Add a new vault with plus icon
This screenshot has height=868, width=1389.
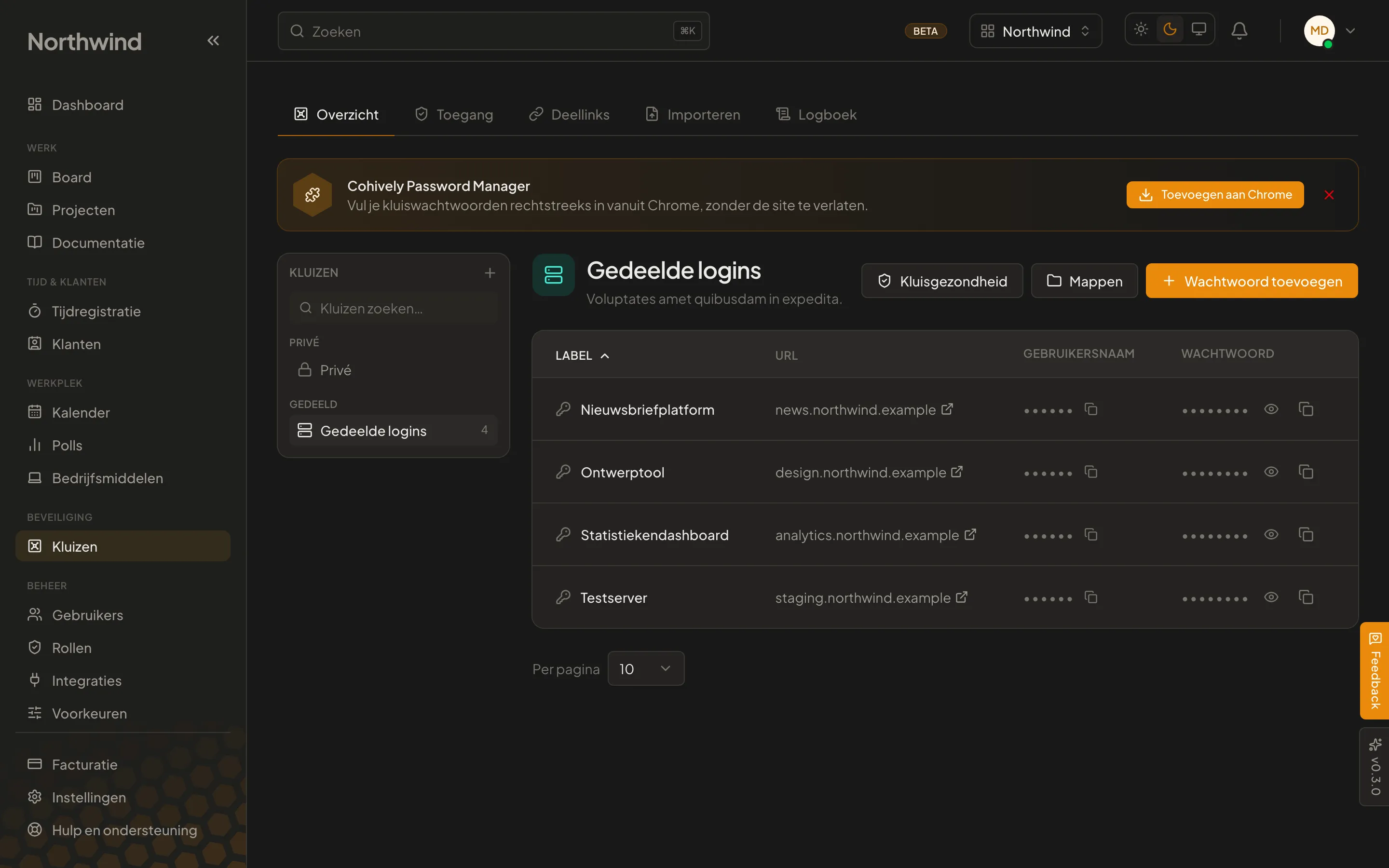pos(490,272)
